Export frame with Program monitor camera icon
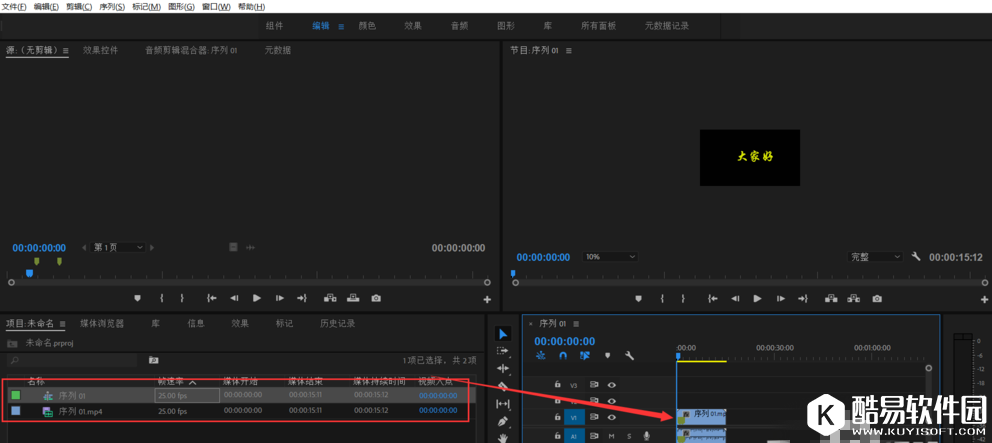 coord(877,298)
